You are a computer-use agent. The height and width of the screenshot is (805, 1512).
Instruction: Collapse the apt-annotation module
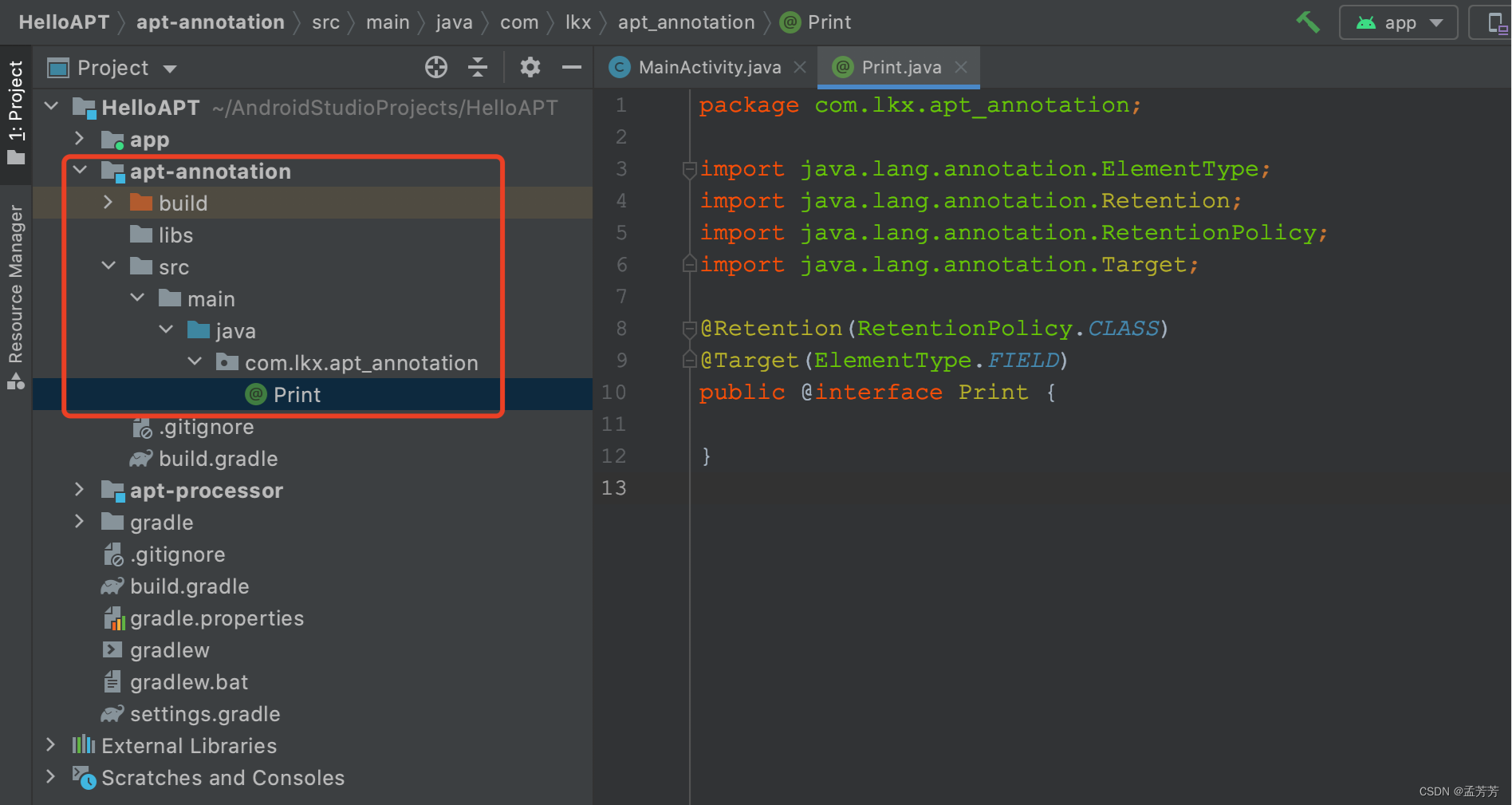(80, 171)
